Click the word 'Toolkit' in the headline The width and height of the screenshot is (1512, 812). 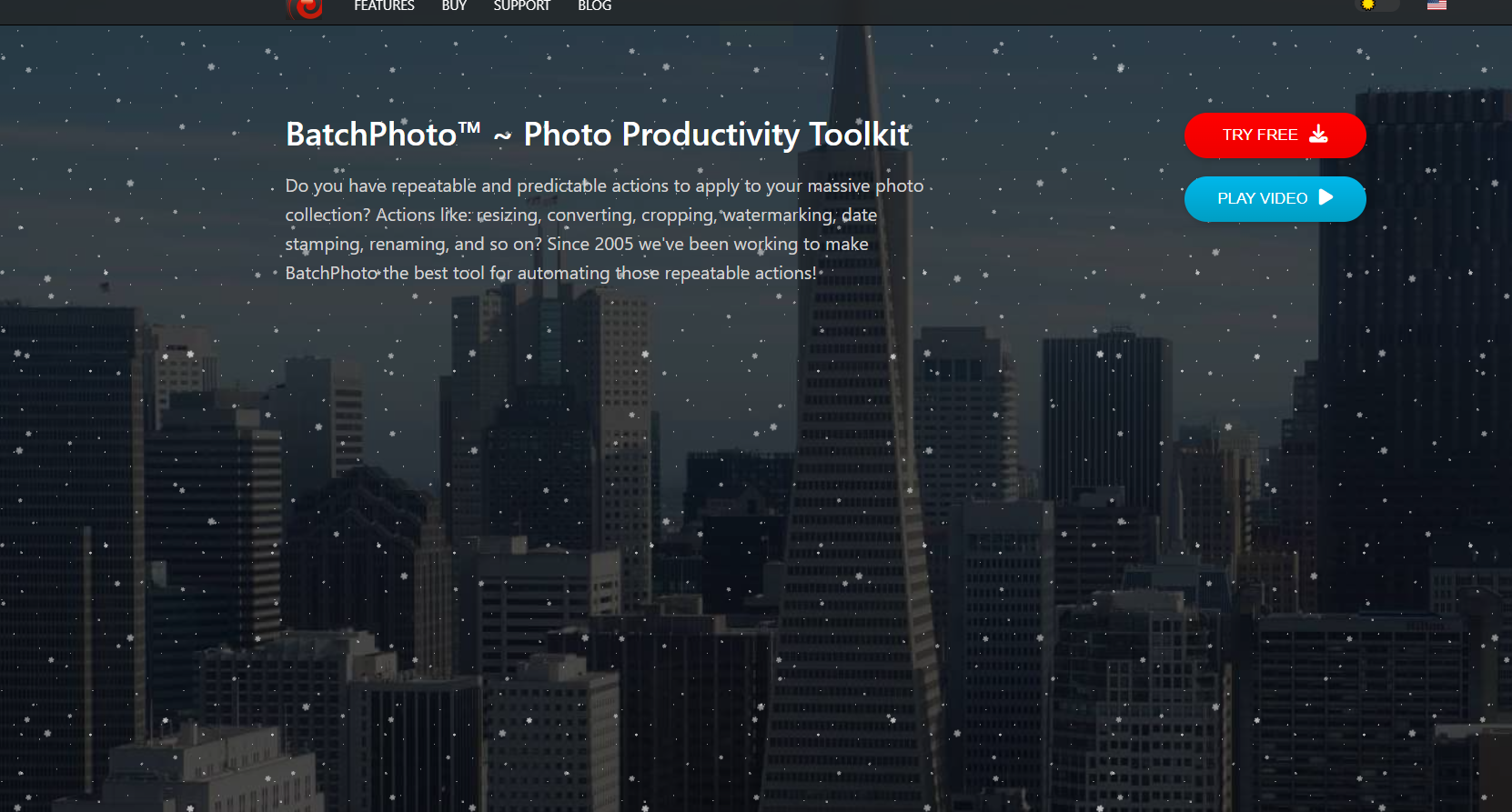click(859, 135)
